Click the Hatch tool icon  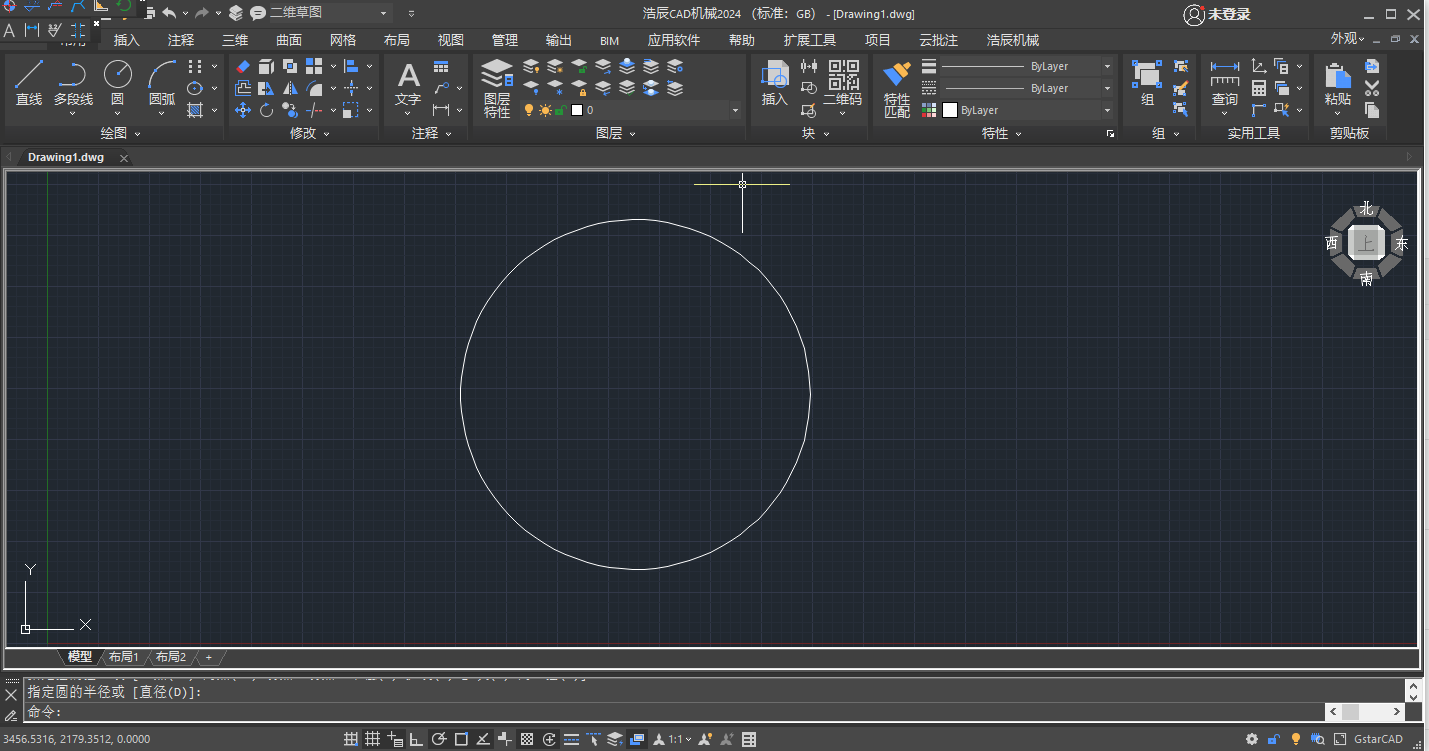[195, 110]
